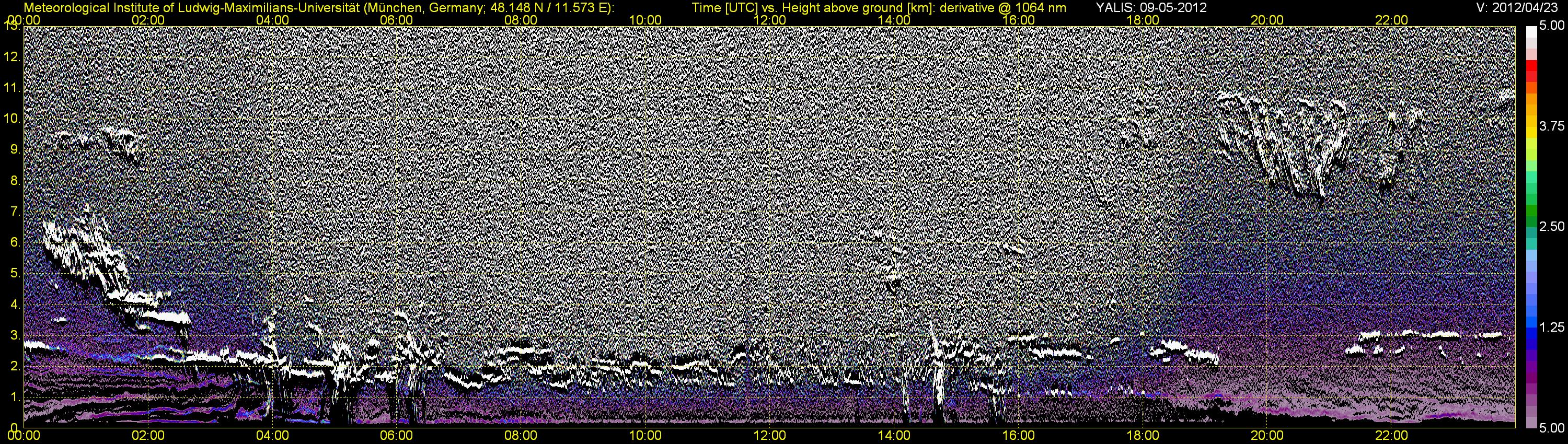
Task: Click '14:00' on the bottom time axis
Action: pyautogui.click(x=894, y=436)
